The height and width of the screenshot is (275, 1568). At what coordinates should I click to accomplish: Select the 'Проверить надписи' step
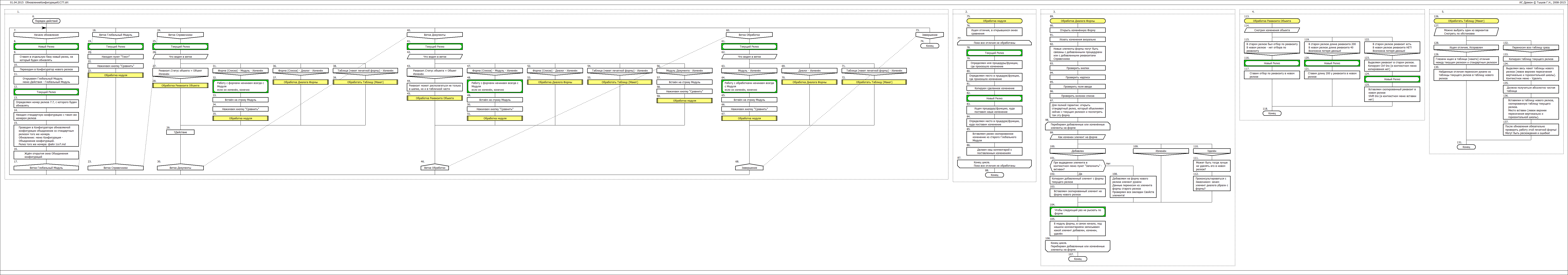[x=1077, y=77]
